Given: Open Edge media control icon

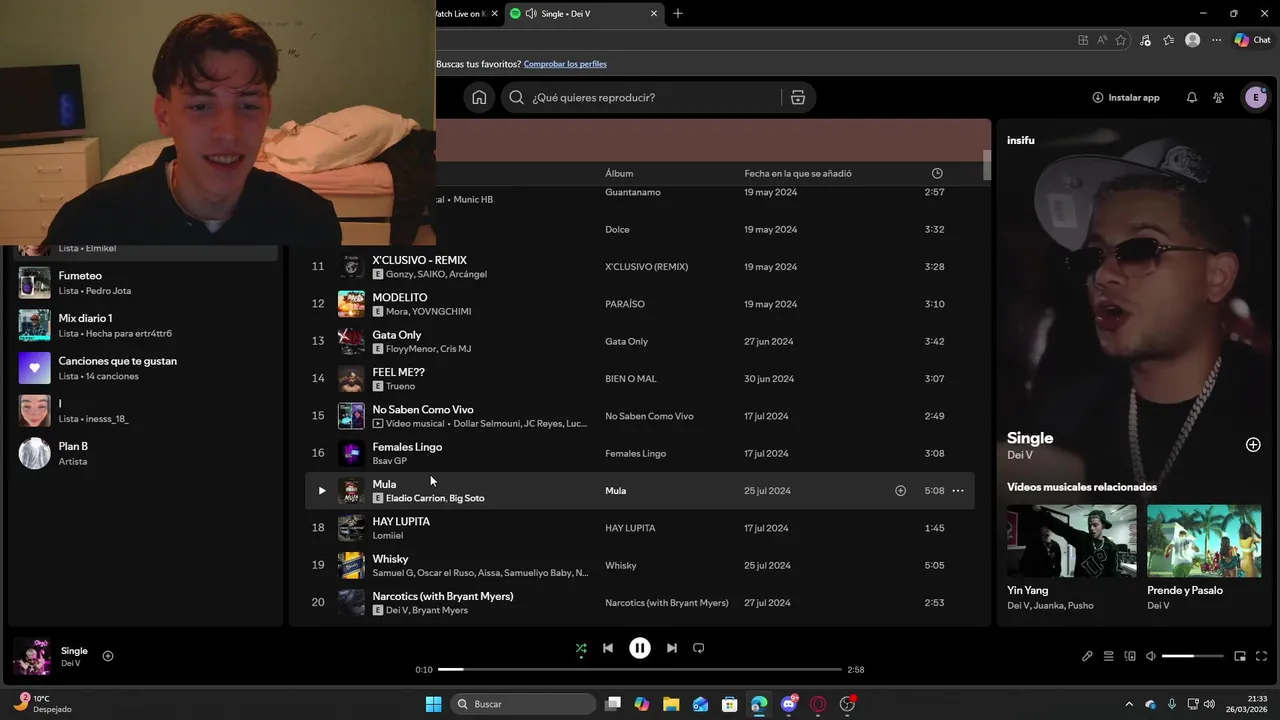Looking at the screenshot, I should coord(1145,40).
